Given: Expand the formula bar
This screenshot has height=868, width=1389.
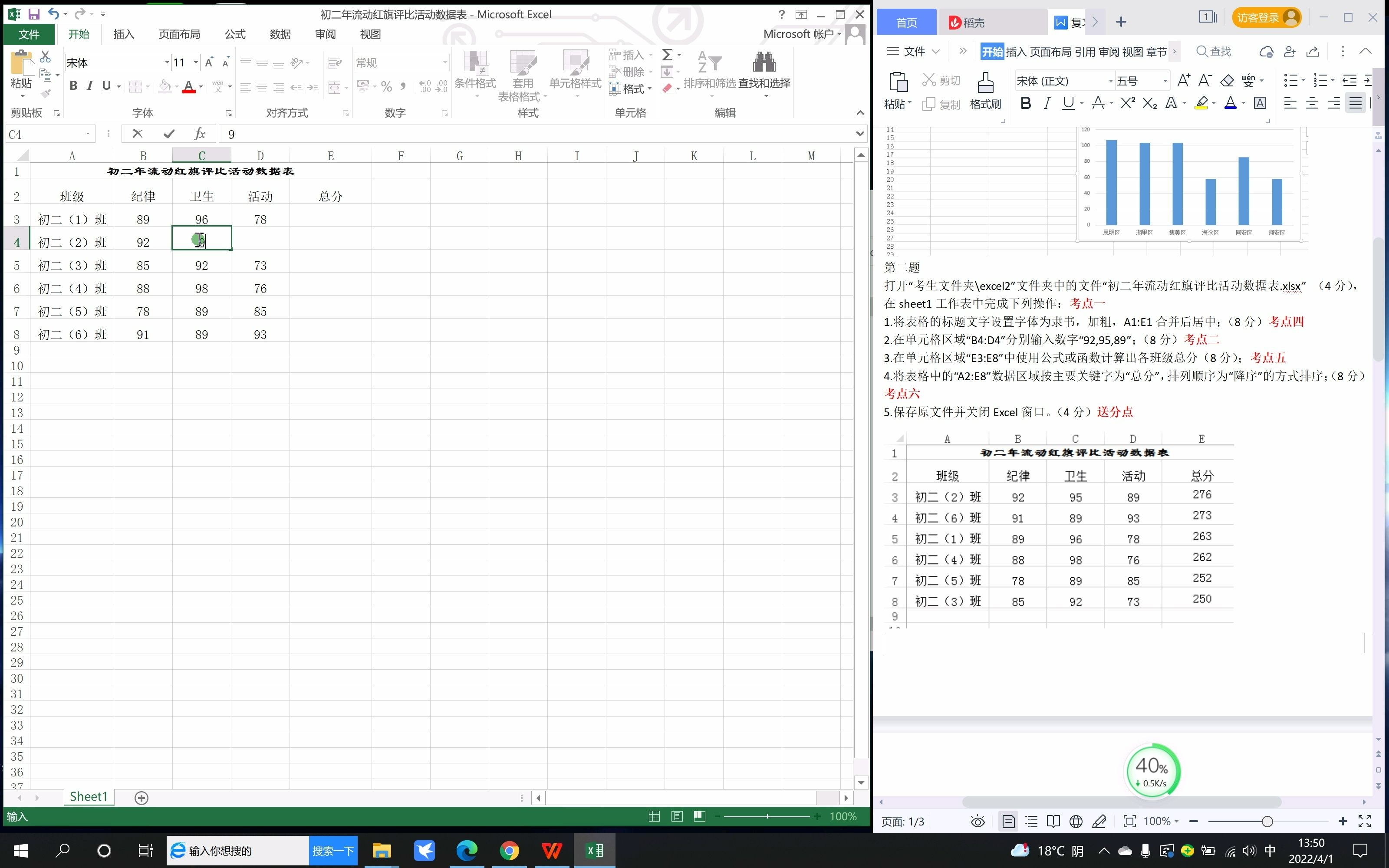Looking at the screenshot, I should click(x=860, y=134).
